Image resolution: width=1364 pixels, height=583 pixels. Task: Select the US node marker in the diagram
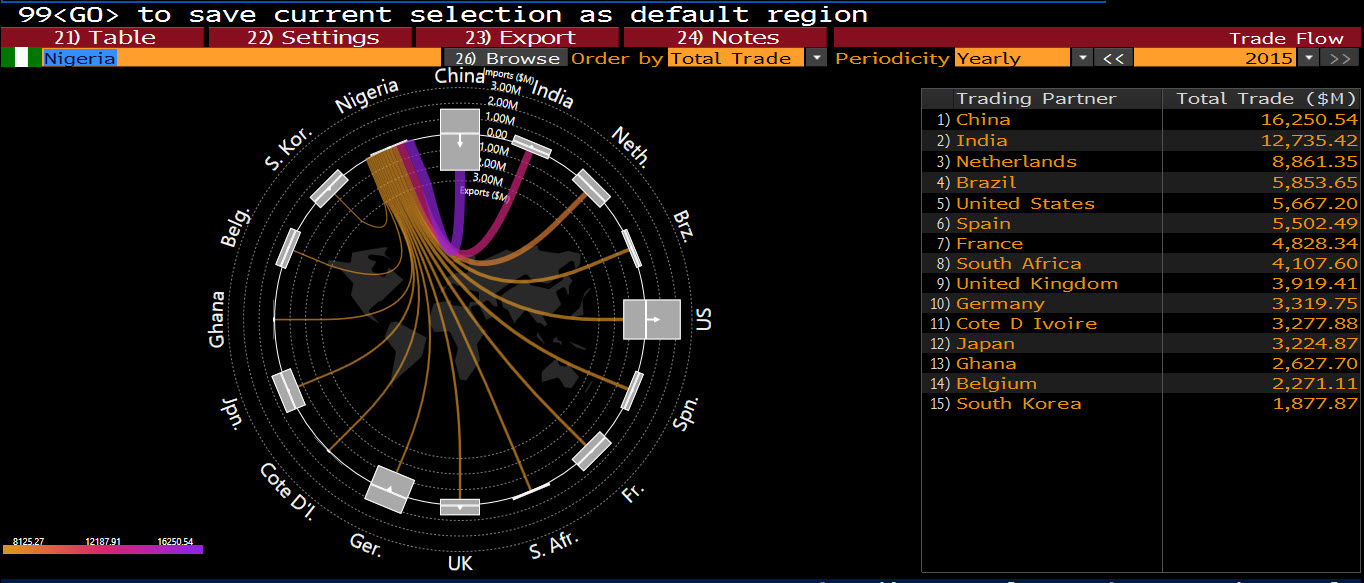tap(651, 320)
